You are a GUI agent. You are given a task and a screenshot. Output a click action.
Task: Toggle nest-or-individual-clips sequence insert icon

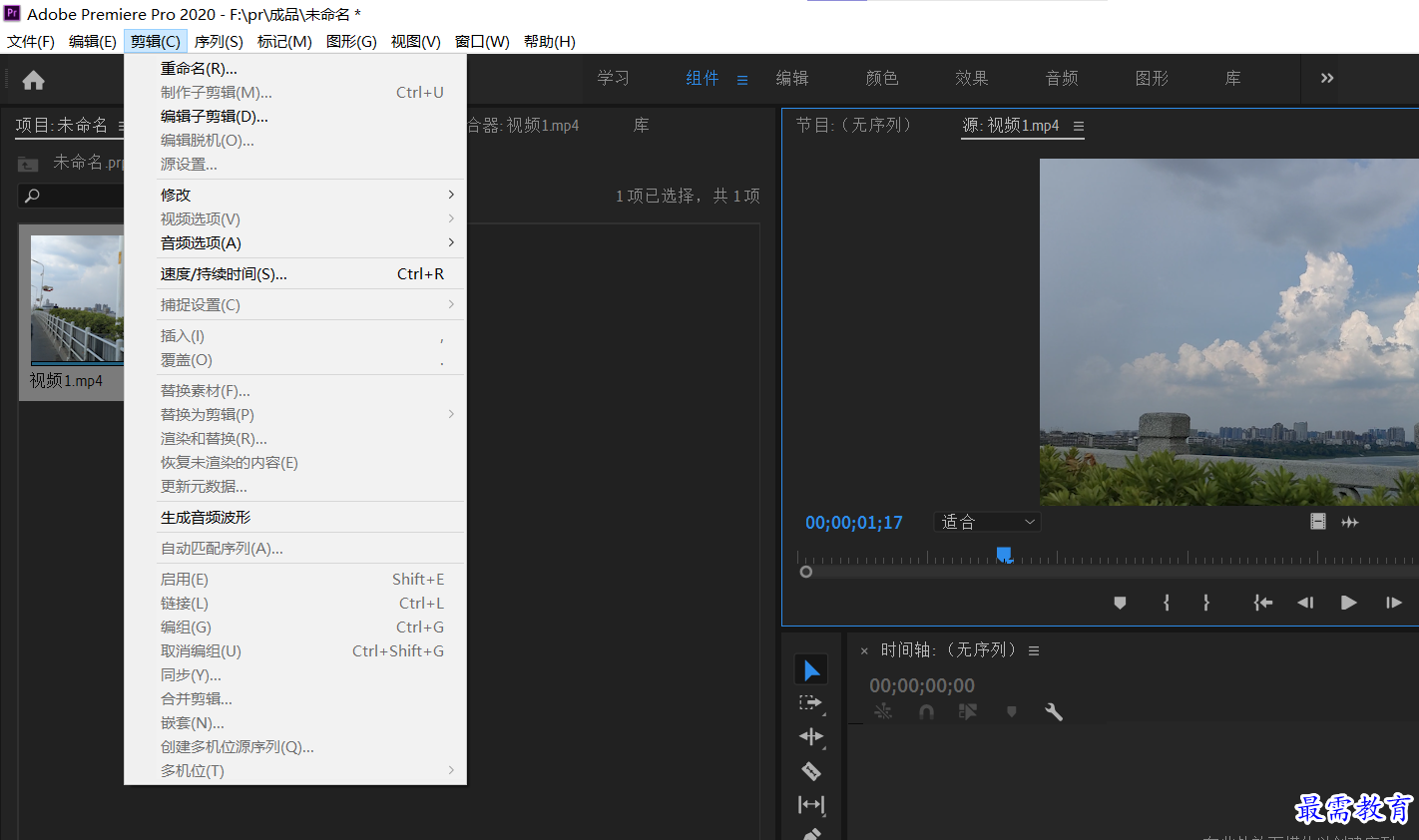click(x=883, y=711)
